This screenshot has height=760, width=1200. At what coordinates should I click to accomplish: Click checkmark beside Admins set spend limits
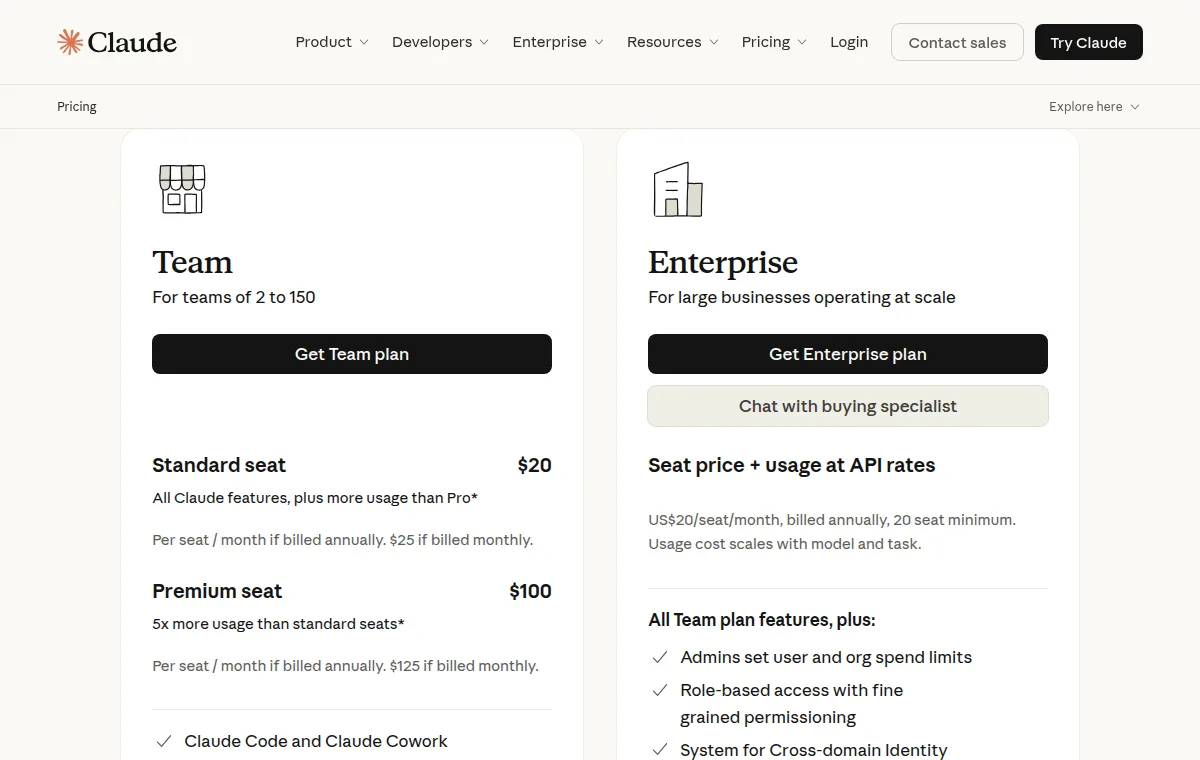click(x=660, y=657)
